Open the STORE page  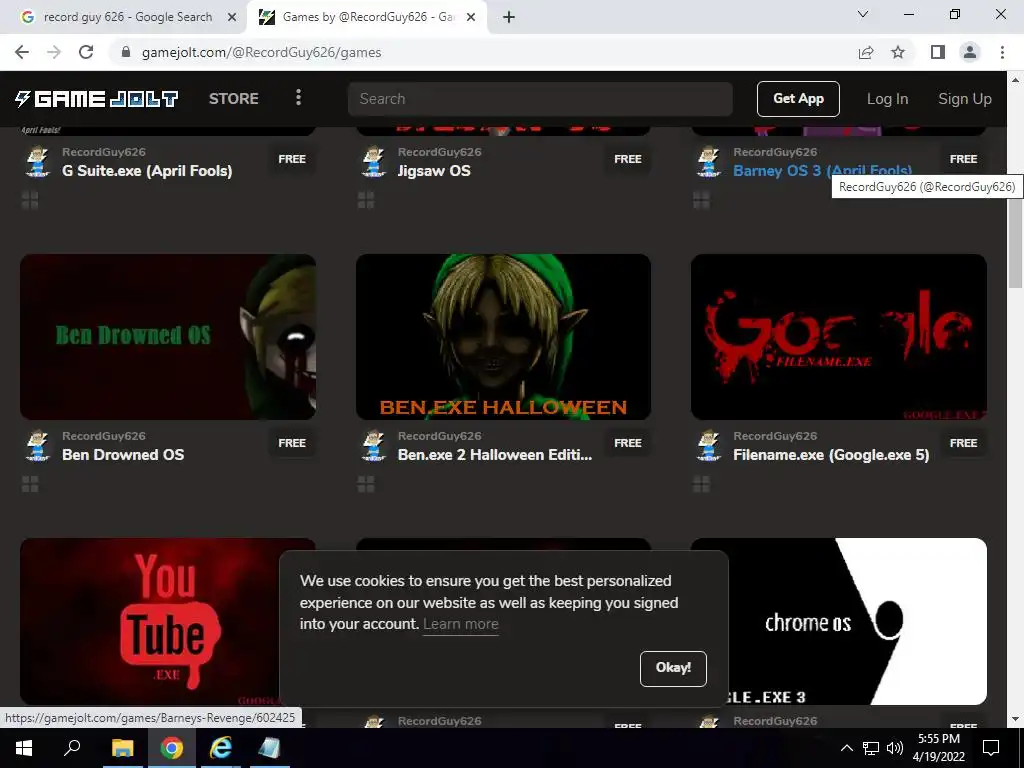click(234, 99)
